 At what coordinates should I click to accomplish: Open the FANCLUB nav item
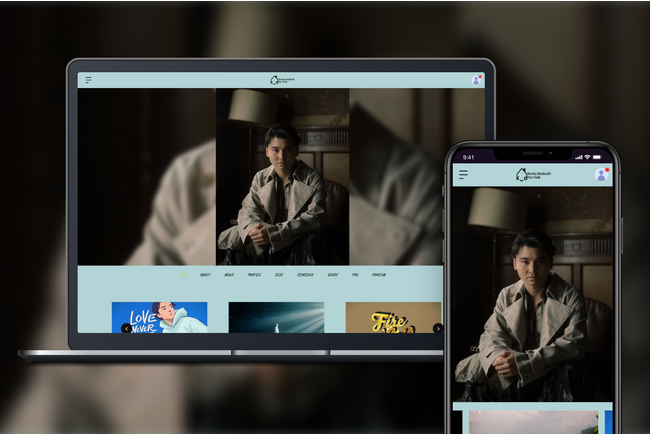pos(379,275)
